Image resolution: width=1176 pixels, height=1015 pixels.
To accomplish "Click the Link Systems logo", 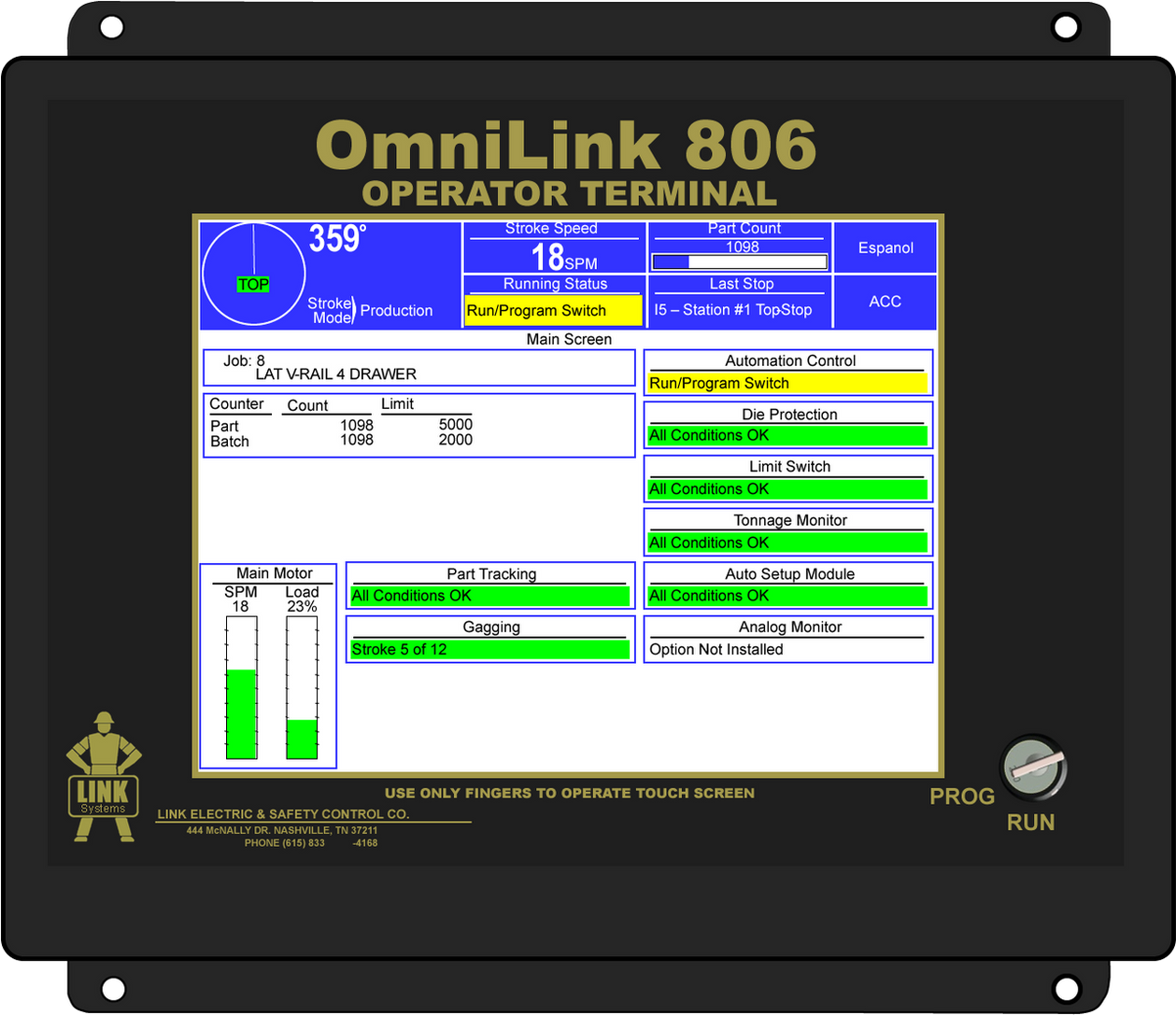I will [104, 777].
